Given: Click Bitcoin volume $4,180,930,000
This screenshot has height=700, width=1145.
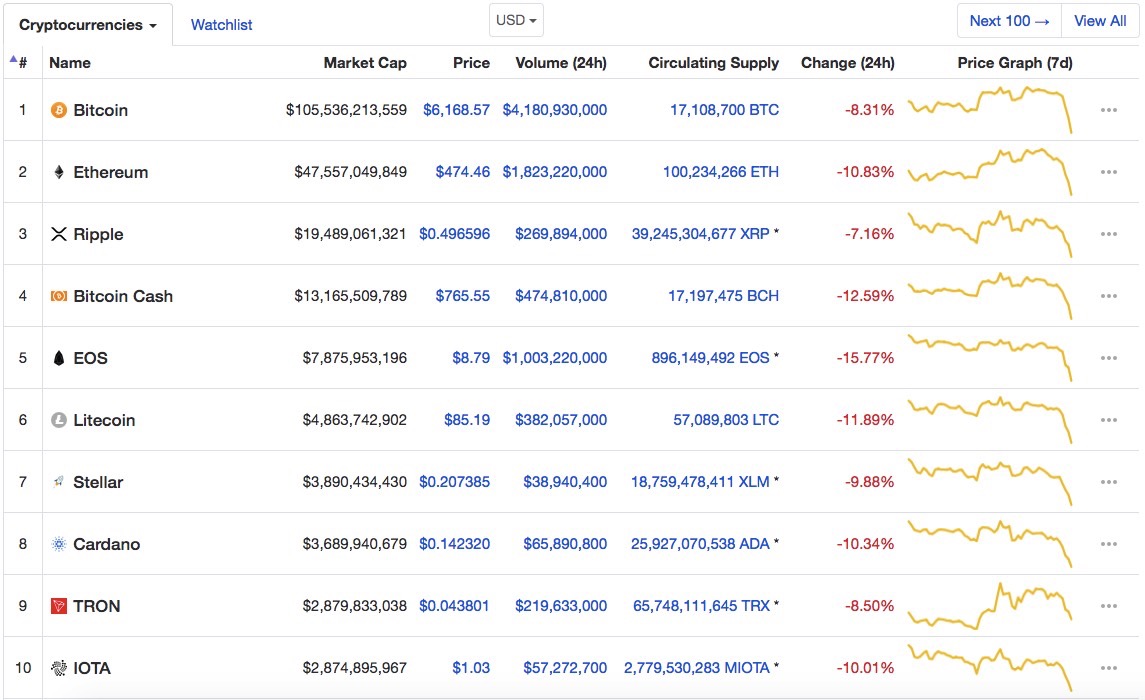Looking at the screenshot, I should 555,110.
